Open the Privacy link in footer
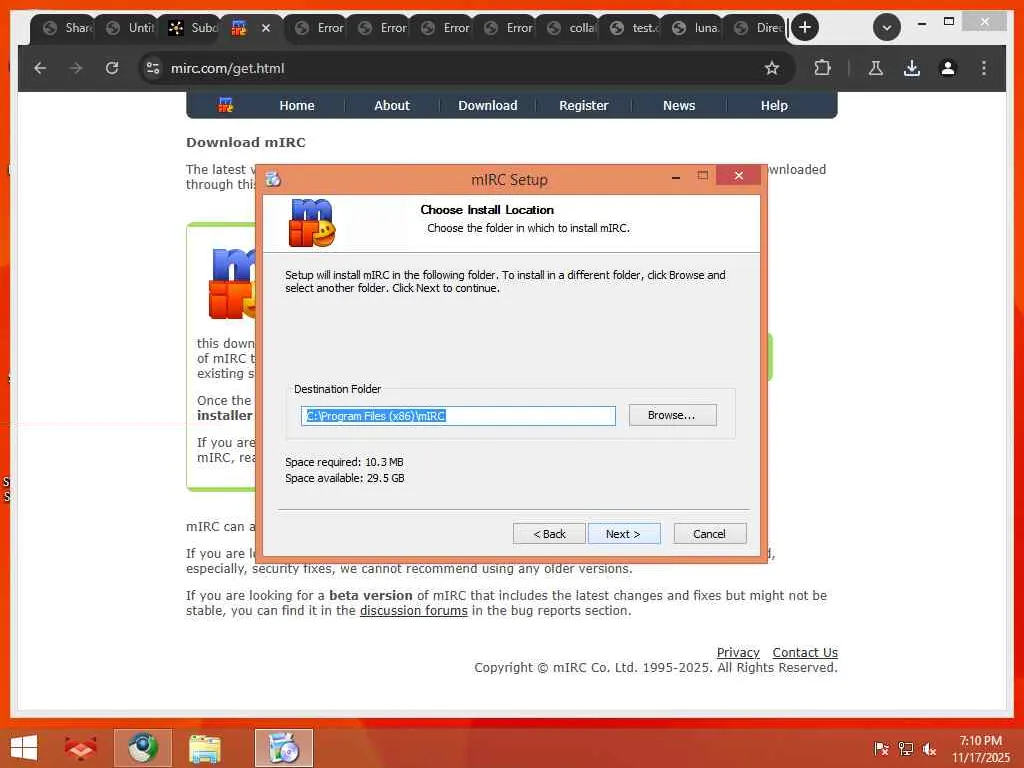Image resolution: width=1024 pixels, height=768 pixels. click(738, 652)
